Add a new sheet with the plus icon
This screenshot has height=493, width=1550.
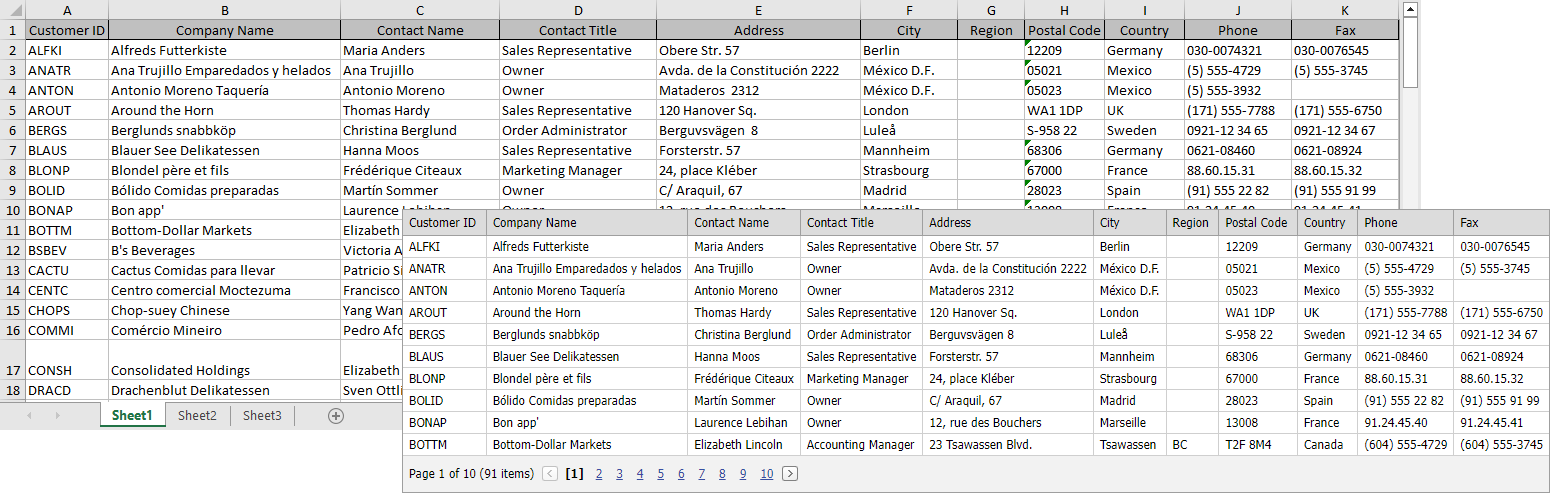point(336,416)
